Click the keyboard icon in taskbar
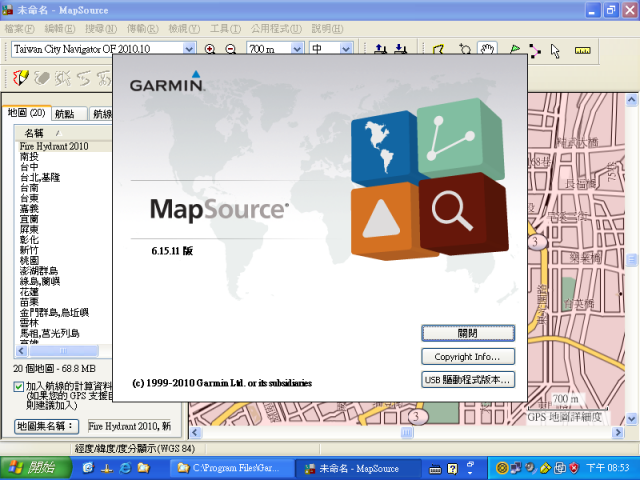 click(x=435, y=469)
